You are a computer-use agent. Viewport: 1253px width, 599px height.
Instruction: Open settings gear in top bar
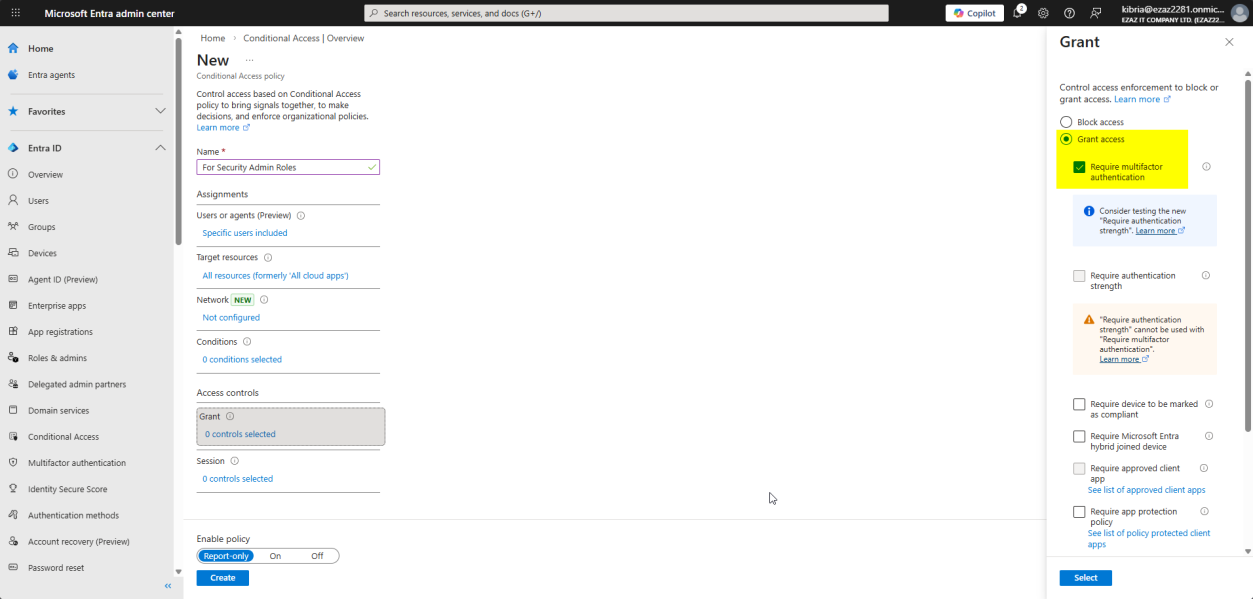pos(1043,13)
